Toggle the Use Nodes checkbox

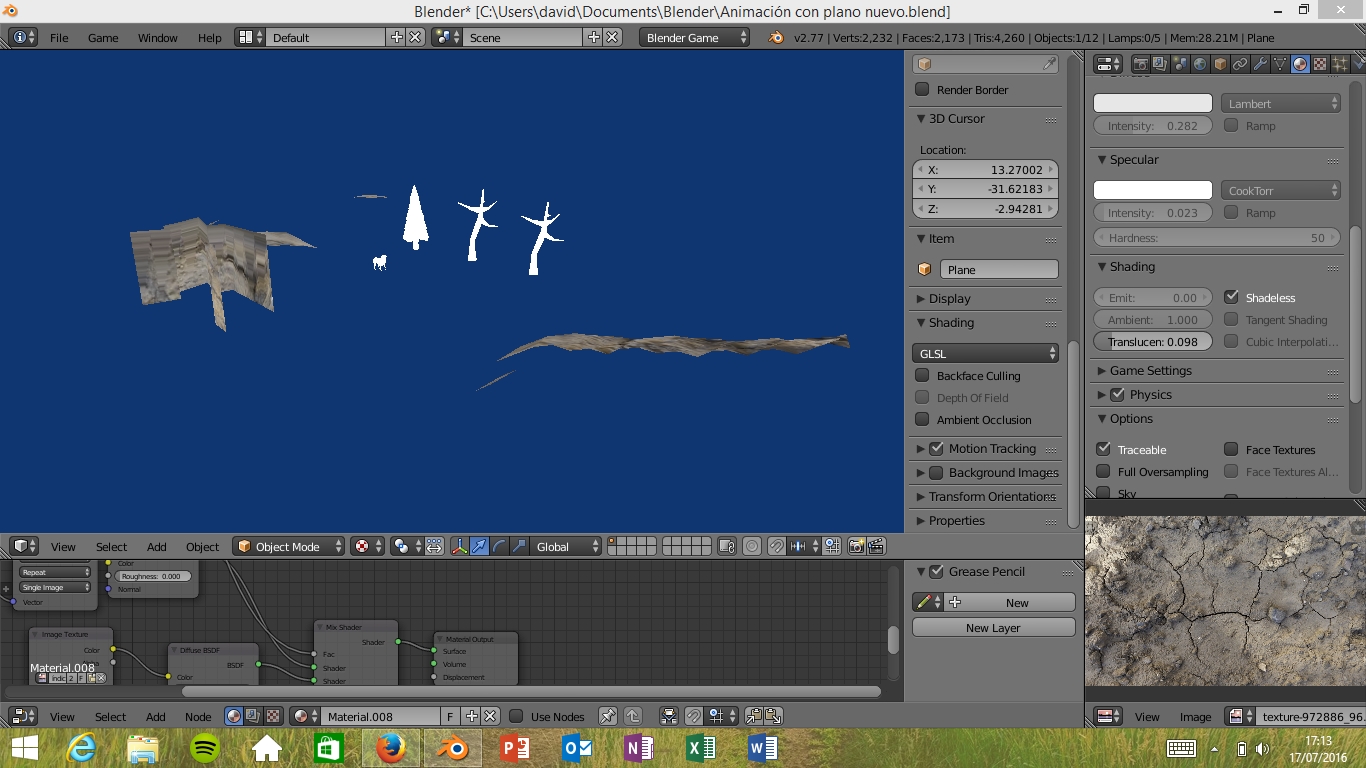[x=517, y=716]
